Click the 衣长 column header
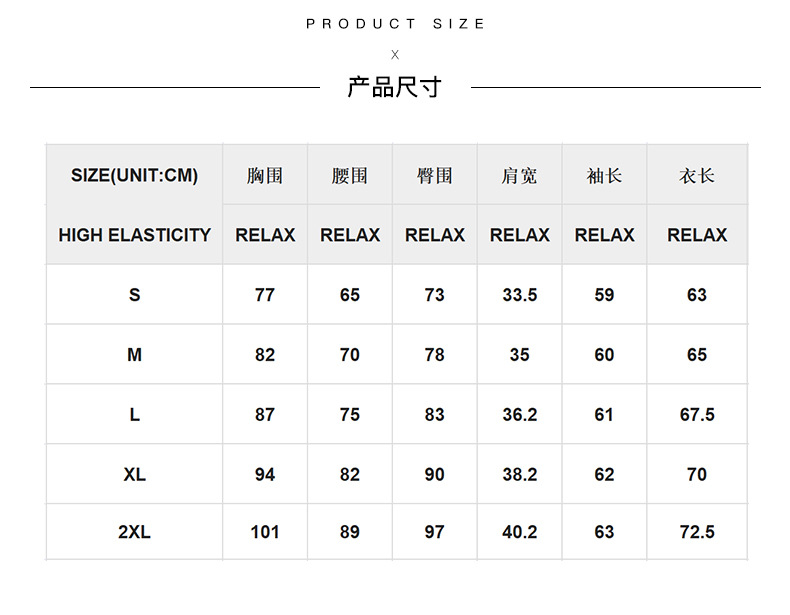 pos(697,175)
